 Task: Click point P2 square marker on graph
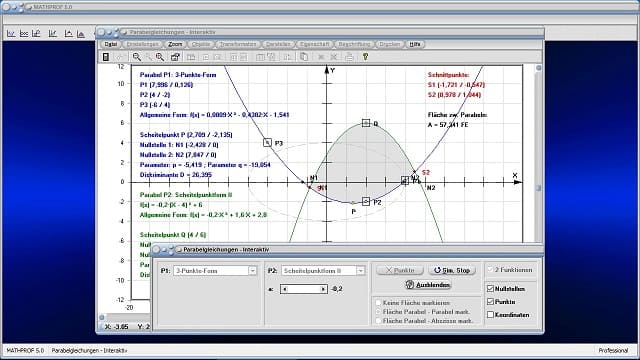[366, 202]
